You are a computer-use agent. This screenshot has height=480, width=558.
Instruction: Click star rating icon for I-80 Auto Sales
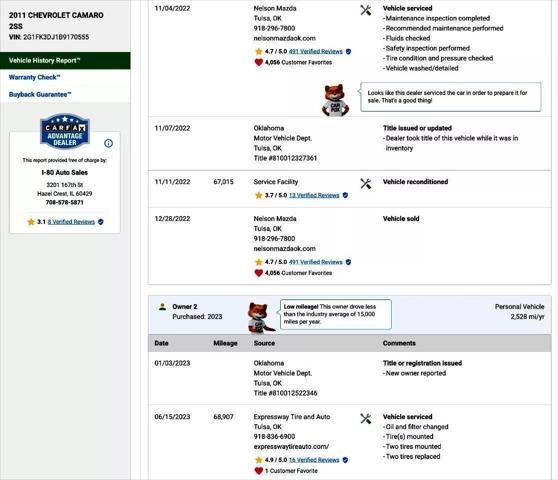click(31, 222)
